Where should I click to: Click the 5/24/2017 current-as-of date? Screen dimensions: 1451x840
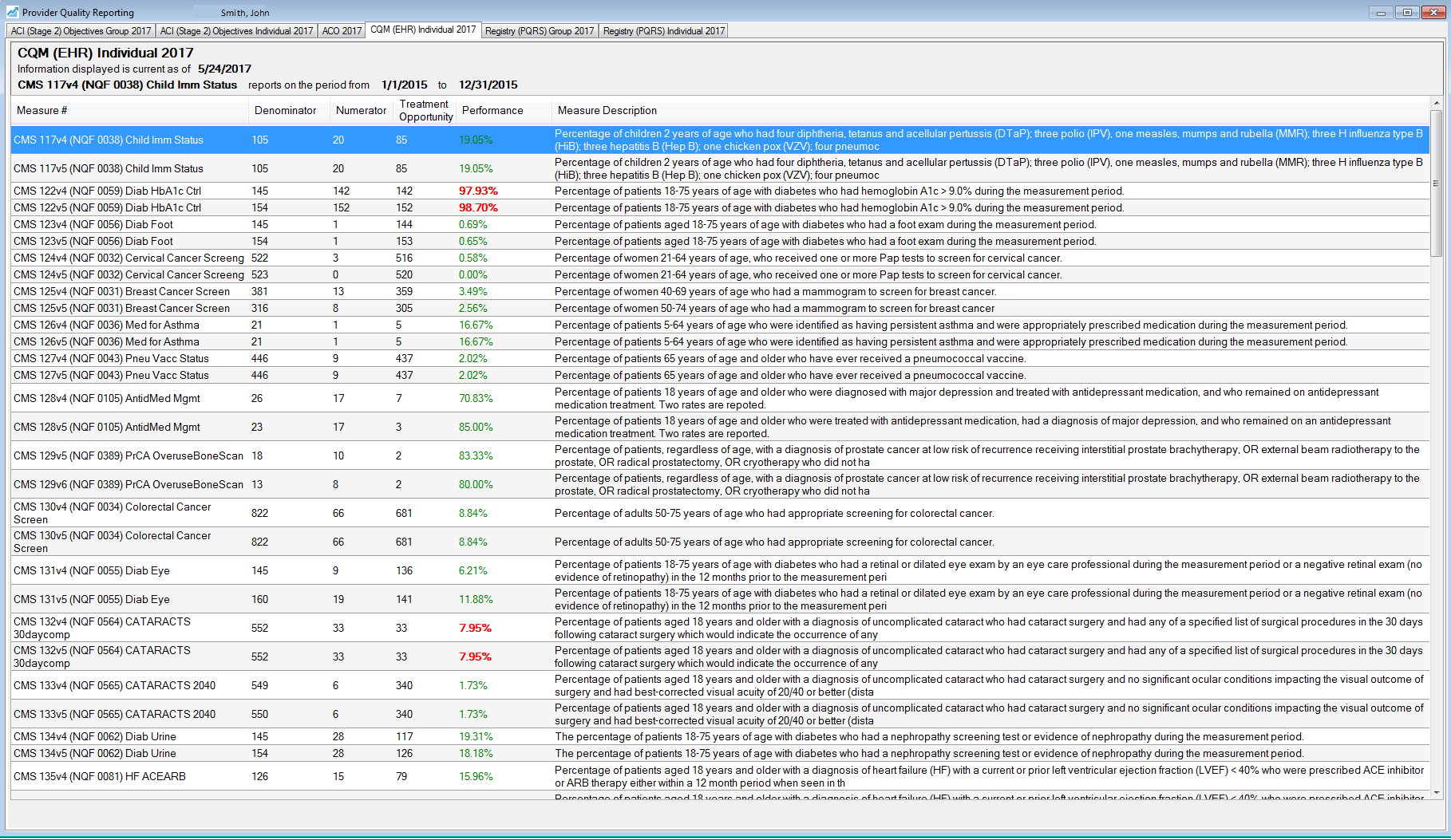[224, 69]
